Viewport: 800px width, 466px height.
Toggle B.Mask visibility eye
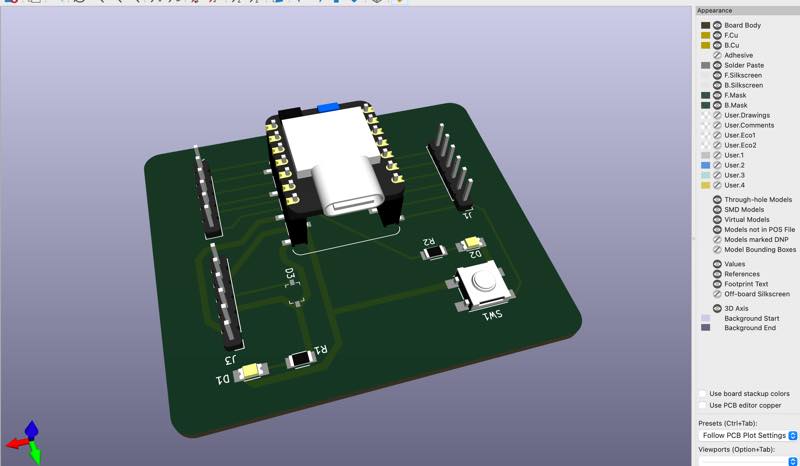(717, 105)
